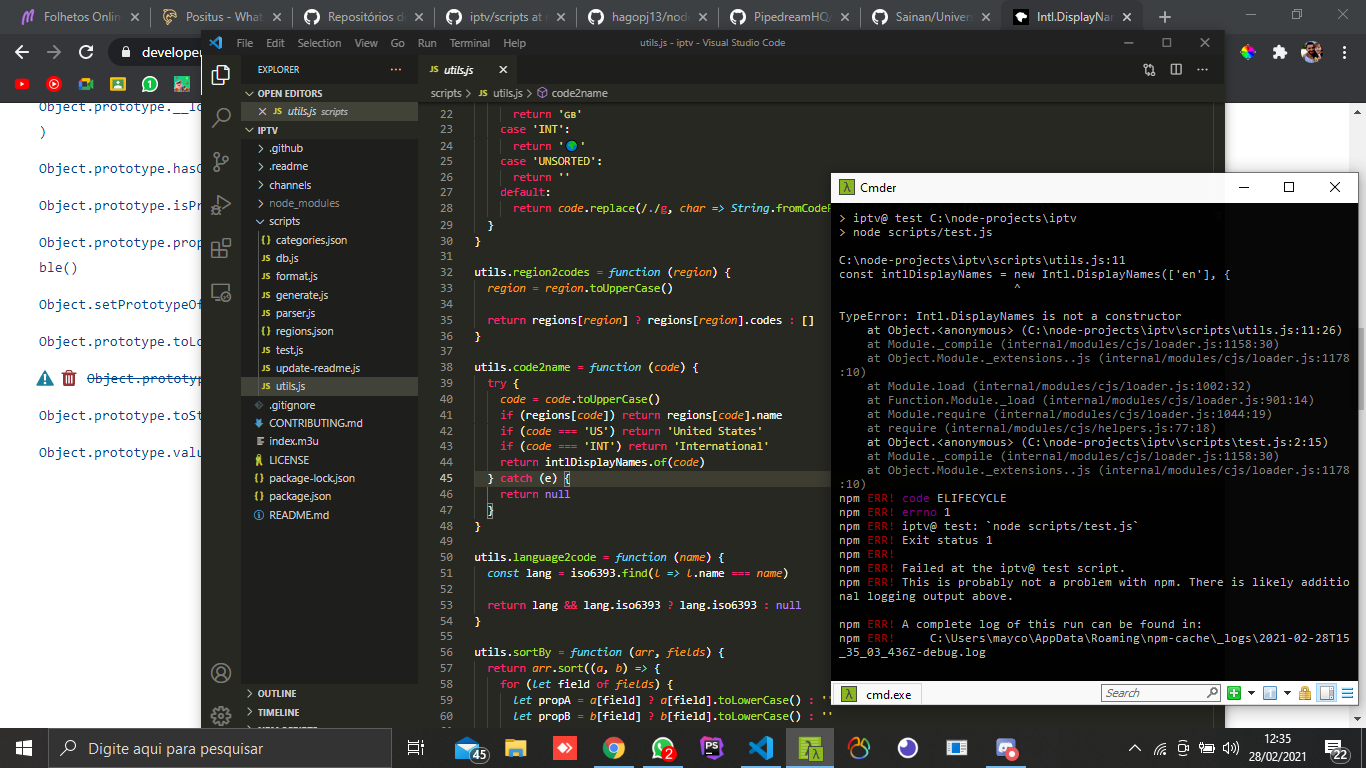Click the split editor icon
This screenshot has width=1366, height=768.
point(1176,70)
